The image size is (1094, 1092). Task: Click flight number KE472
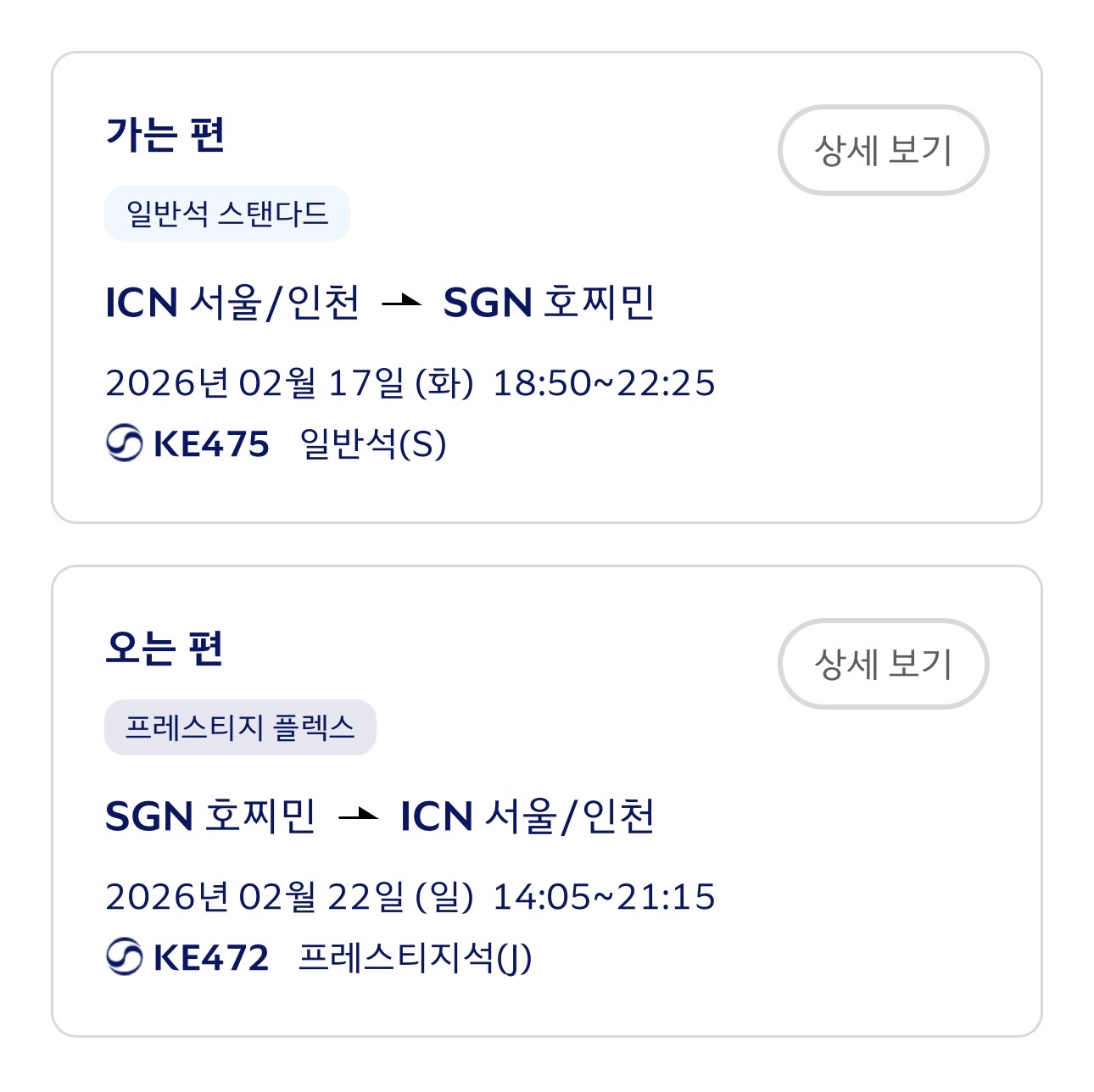click(x=211, y=958)
